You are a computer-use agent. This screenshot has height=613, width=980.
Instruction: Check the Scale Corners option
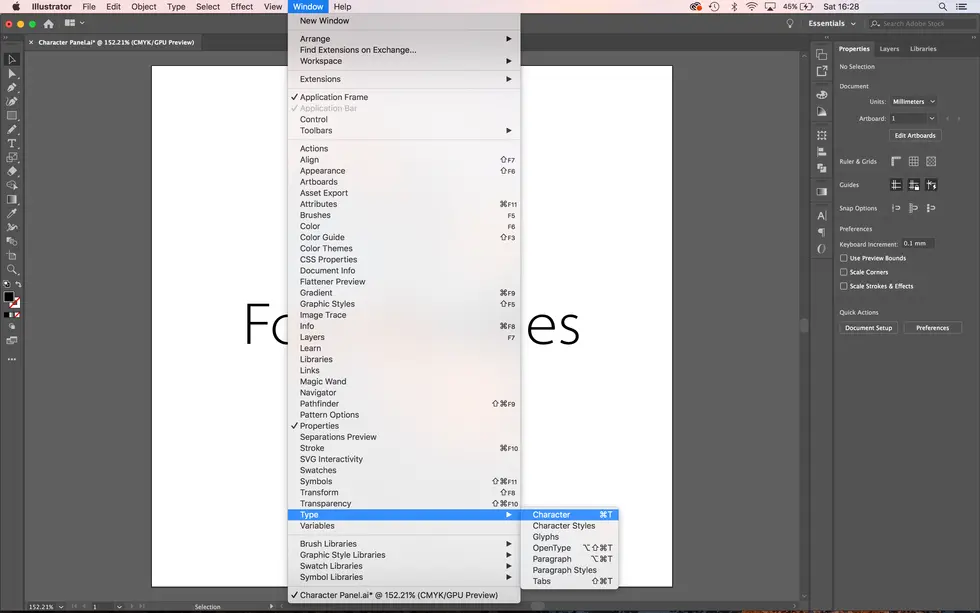click(x=844, y=272)
